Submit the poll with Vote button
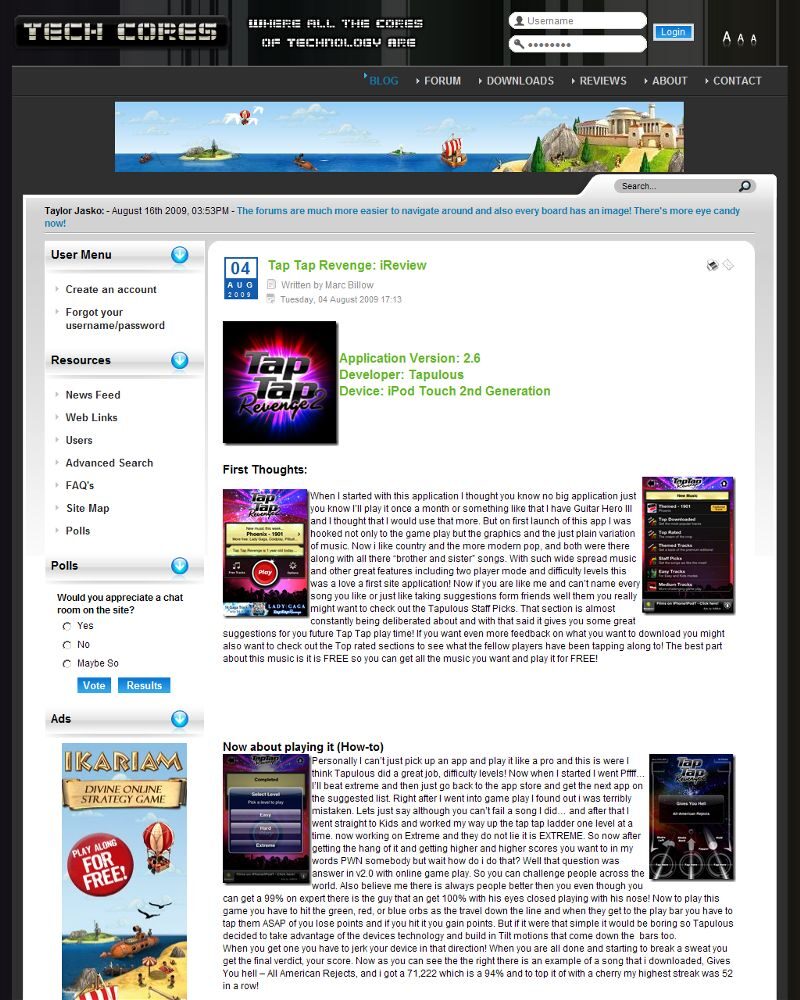 click(94, 686)
